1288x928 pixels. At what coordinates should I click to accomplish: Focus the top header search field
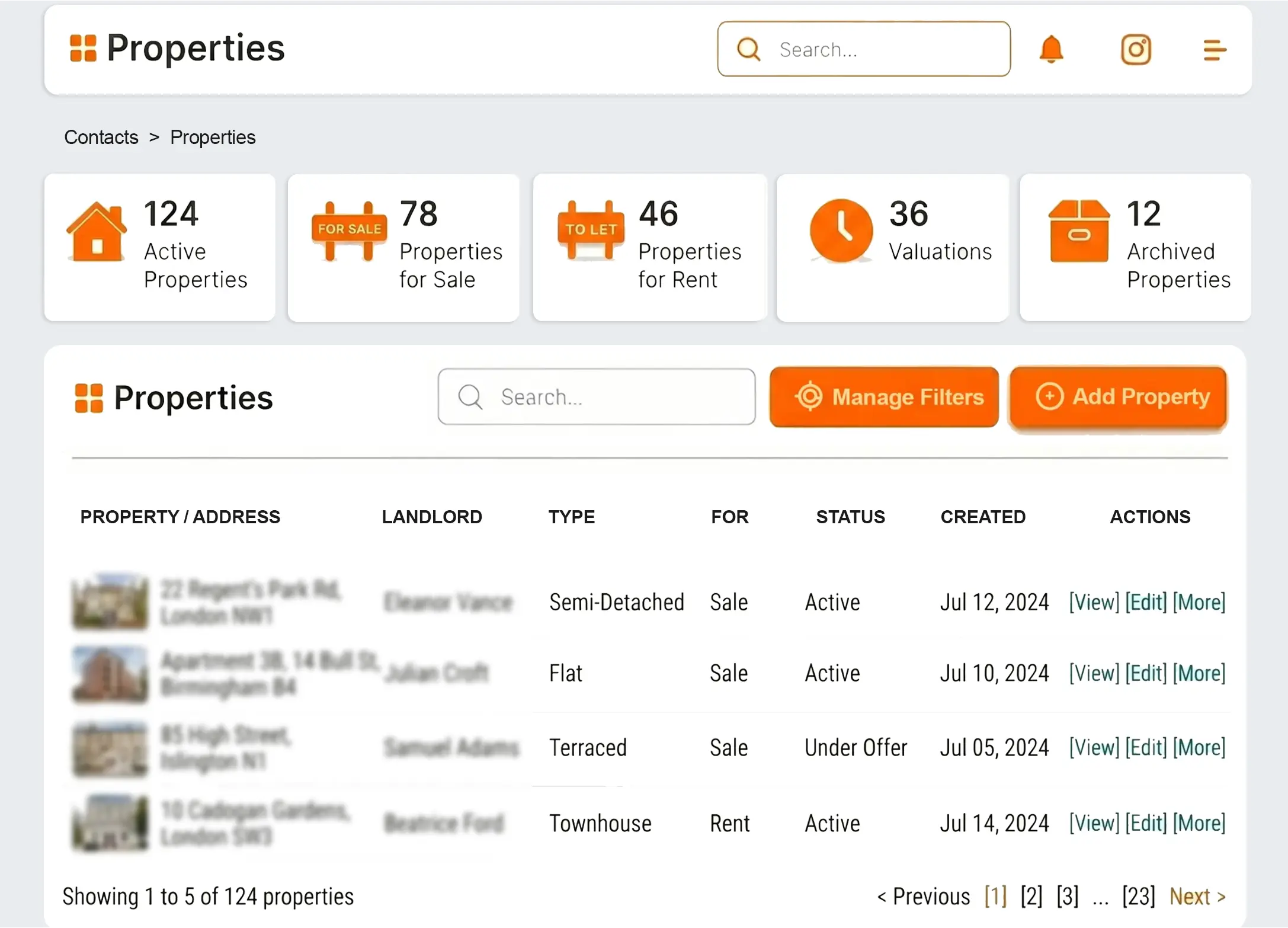click(863, 49)
